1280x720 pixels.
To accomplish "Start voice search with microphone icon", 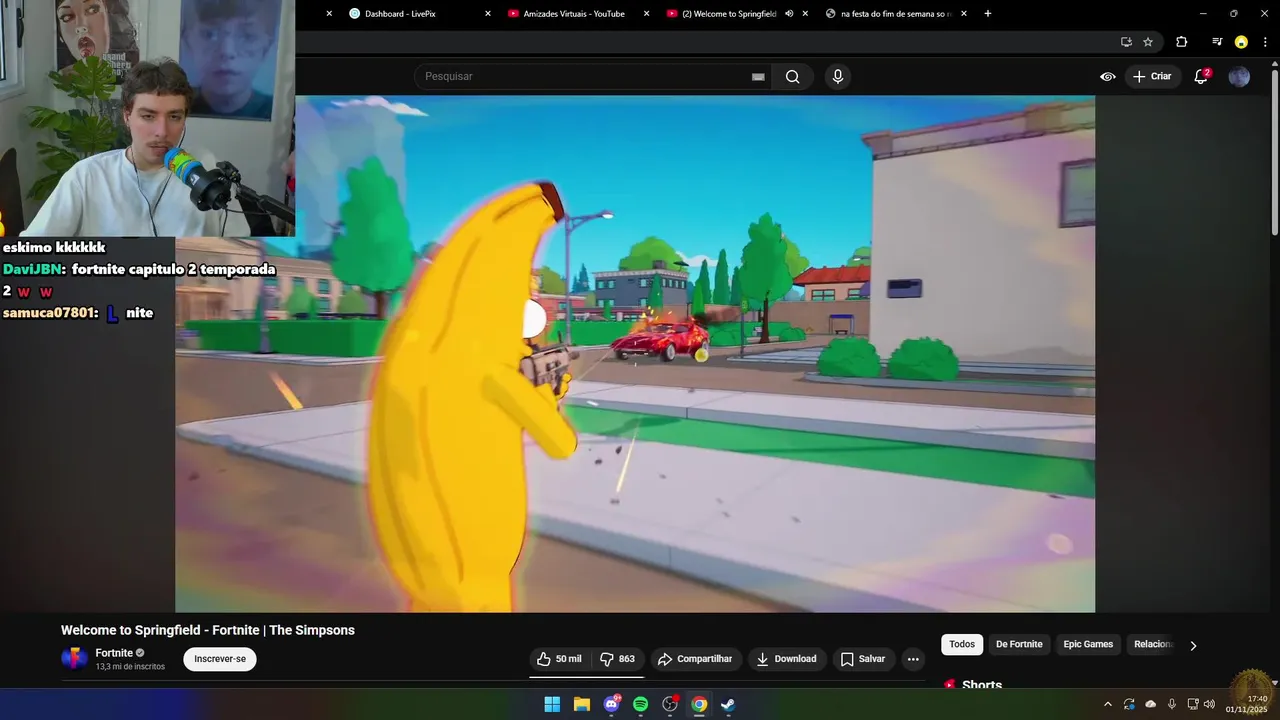I will (838, 77).
